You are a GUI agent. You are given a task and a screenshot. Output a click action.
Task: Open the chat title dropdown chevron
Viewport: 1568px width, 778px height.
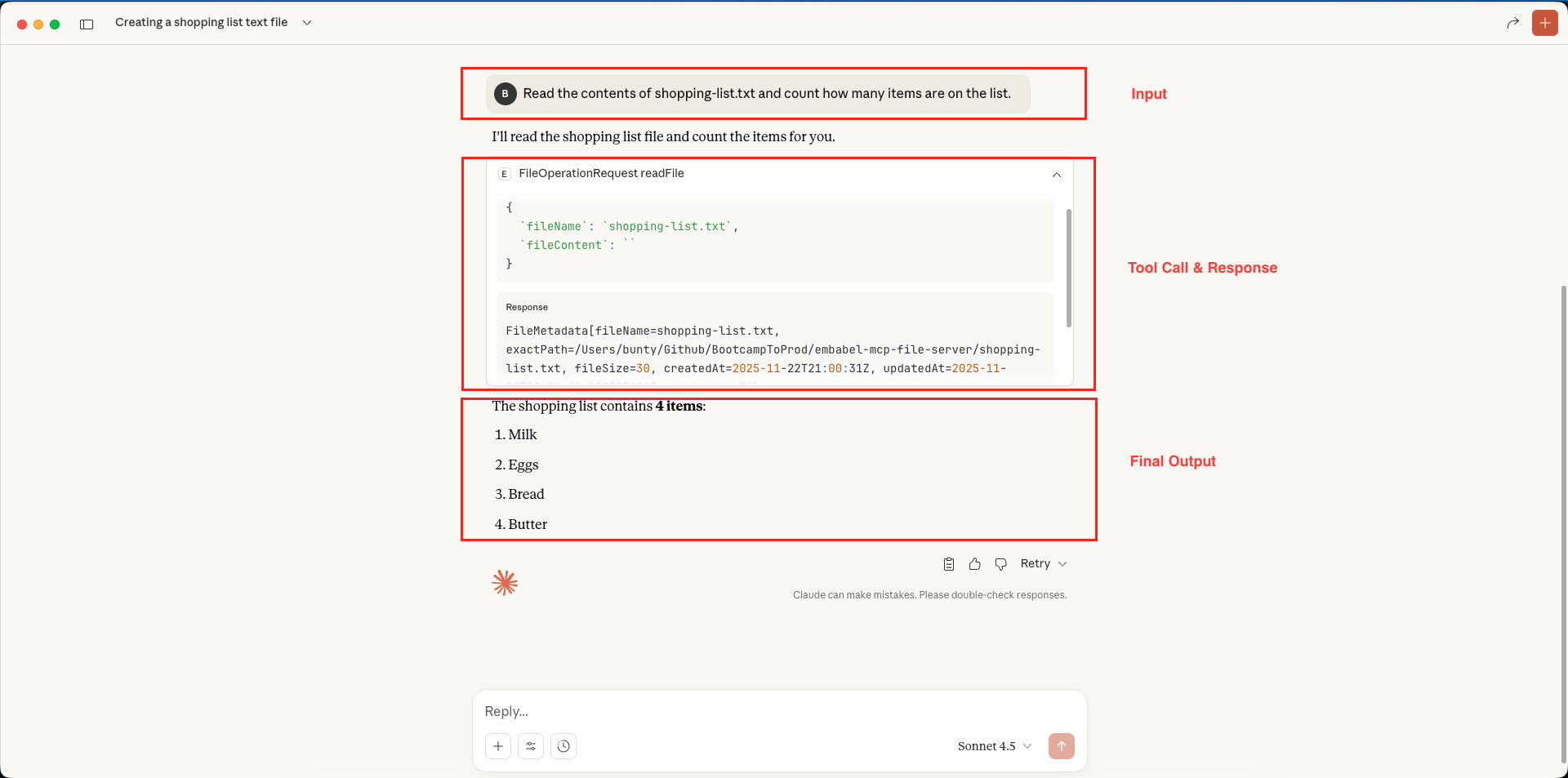coord(307,23)
